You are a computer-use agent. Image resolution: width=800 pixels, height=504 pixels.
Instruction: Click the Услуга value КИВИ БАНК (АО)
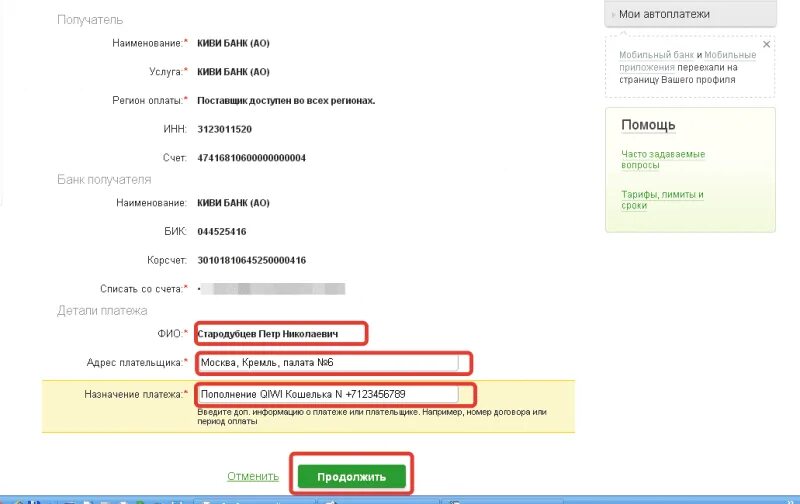click(233, 72)
